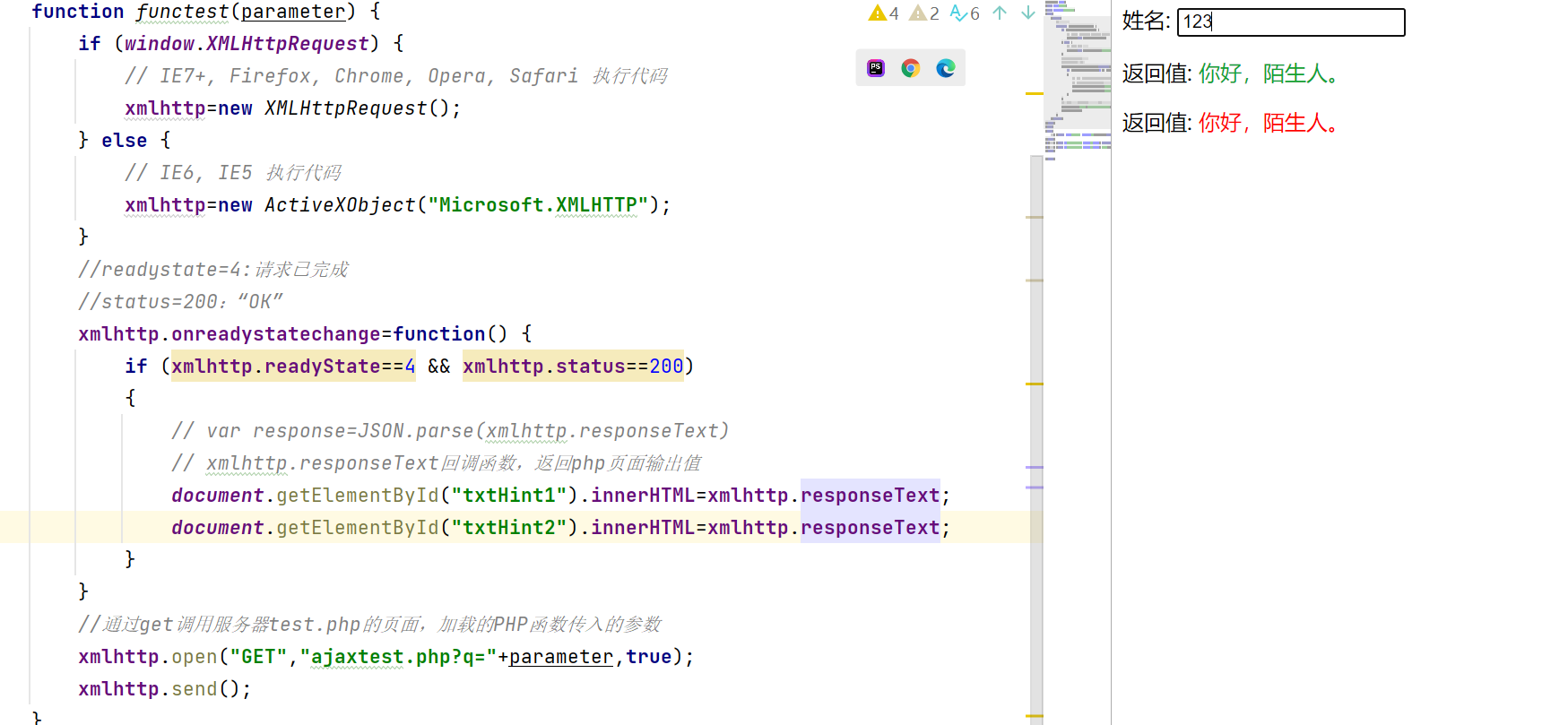This screenshot has width=1568, height=725.
Task: Go to next highlighted error arrow
Action: (1028, 13)
